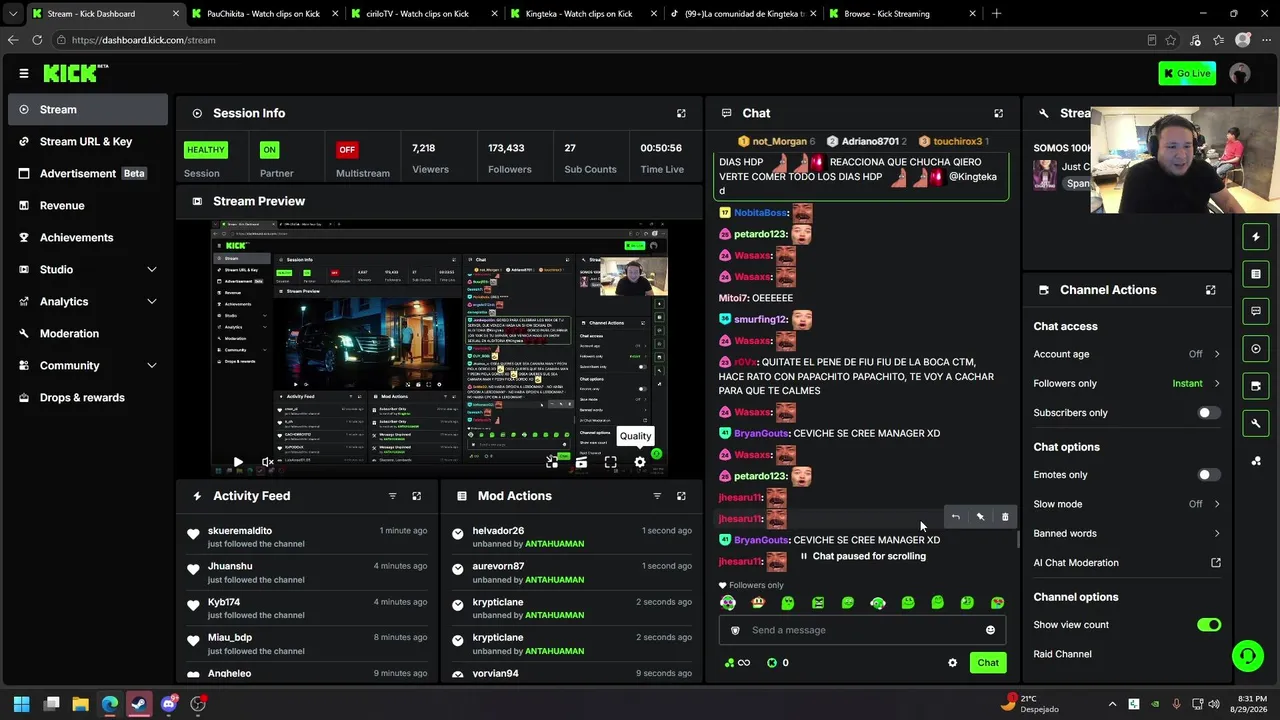
Task: Expand the Channel Actions panel
Action: coord(1210,290)
